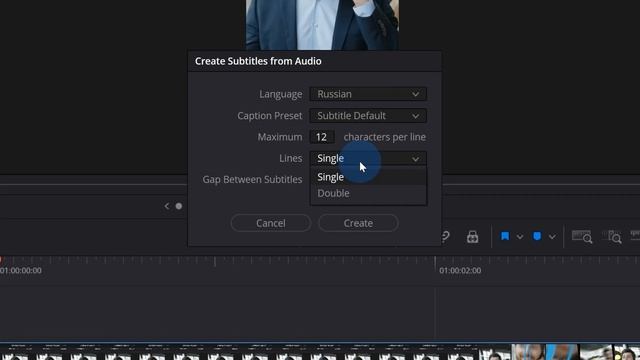Click the Maximum characters per line field
The height and width of the screenshot is (360, 640).
tap(322, 137)
